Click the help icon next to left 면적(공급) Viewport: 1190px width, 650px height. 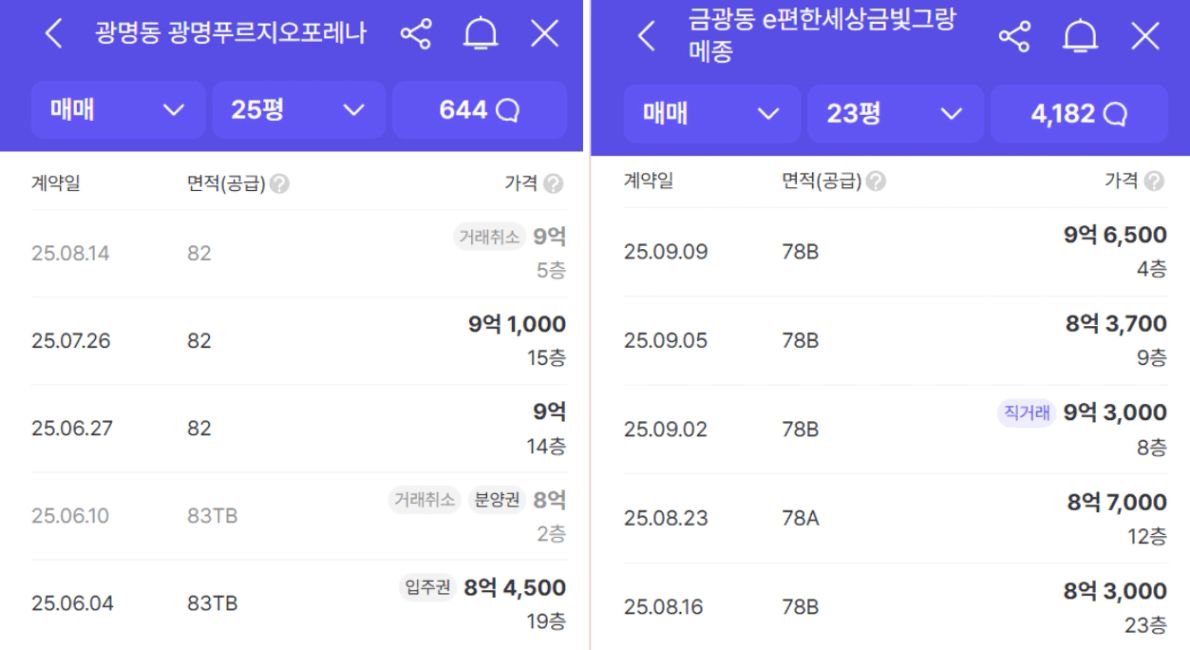[x=280, y=185]
